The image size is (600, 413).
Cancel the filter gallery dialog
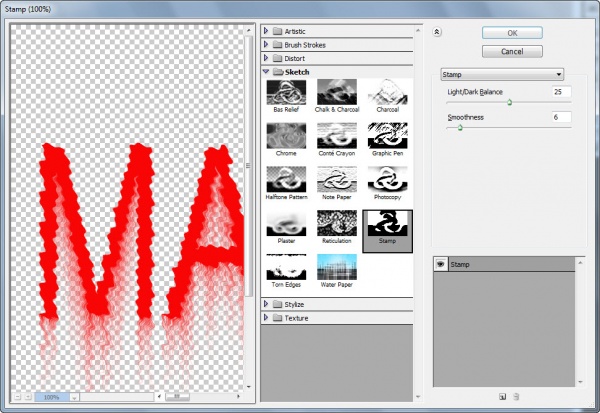pos(512,51)
